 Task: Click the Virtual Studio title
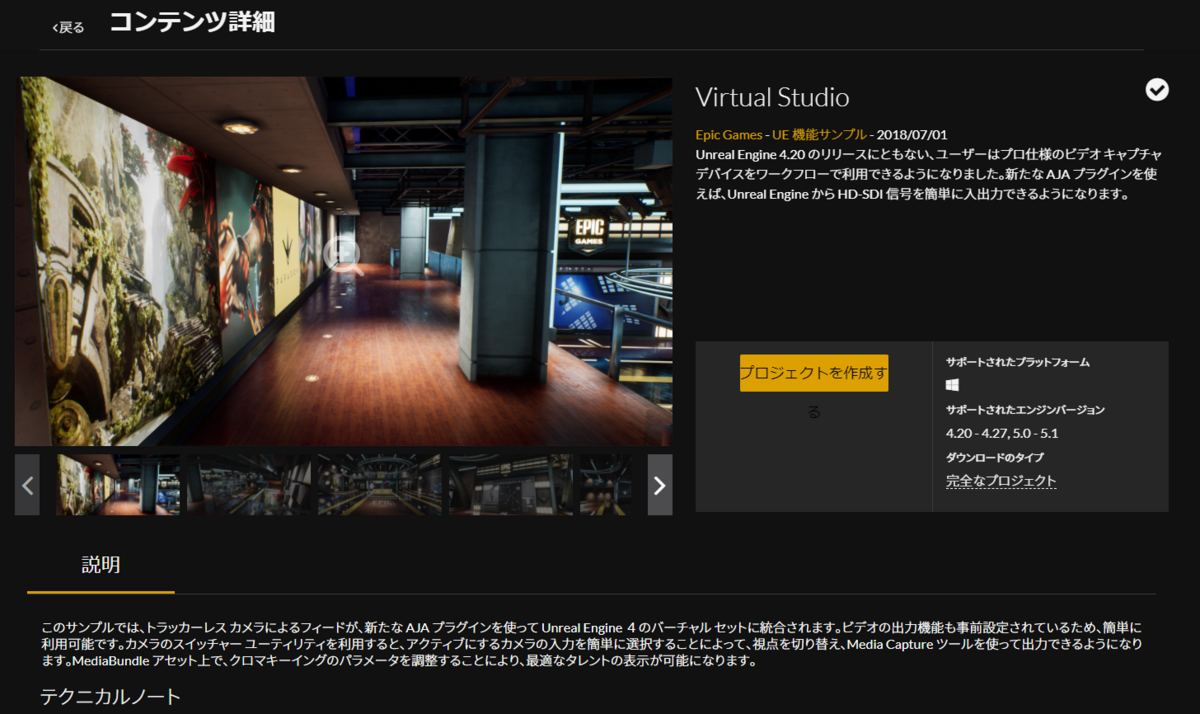point(772,97)
